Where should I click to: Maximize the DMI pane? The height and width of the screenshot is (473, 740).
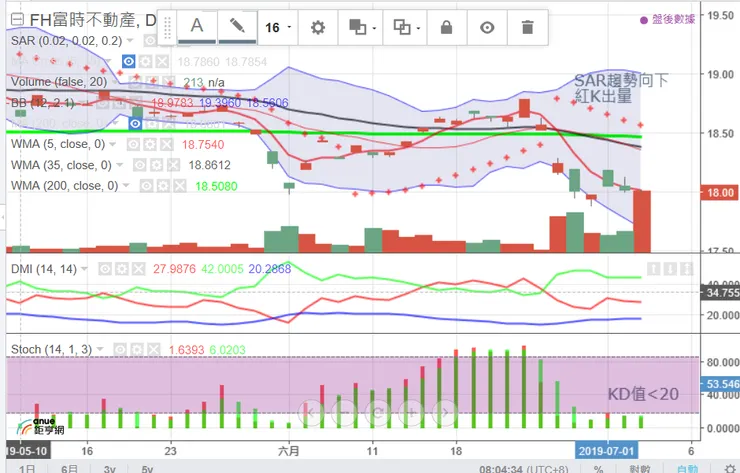687,269
